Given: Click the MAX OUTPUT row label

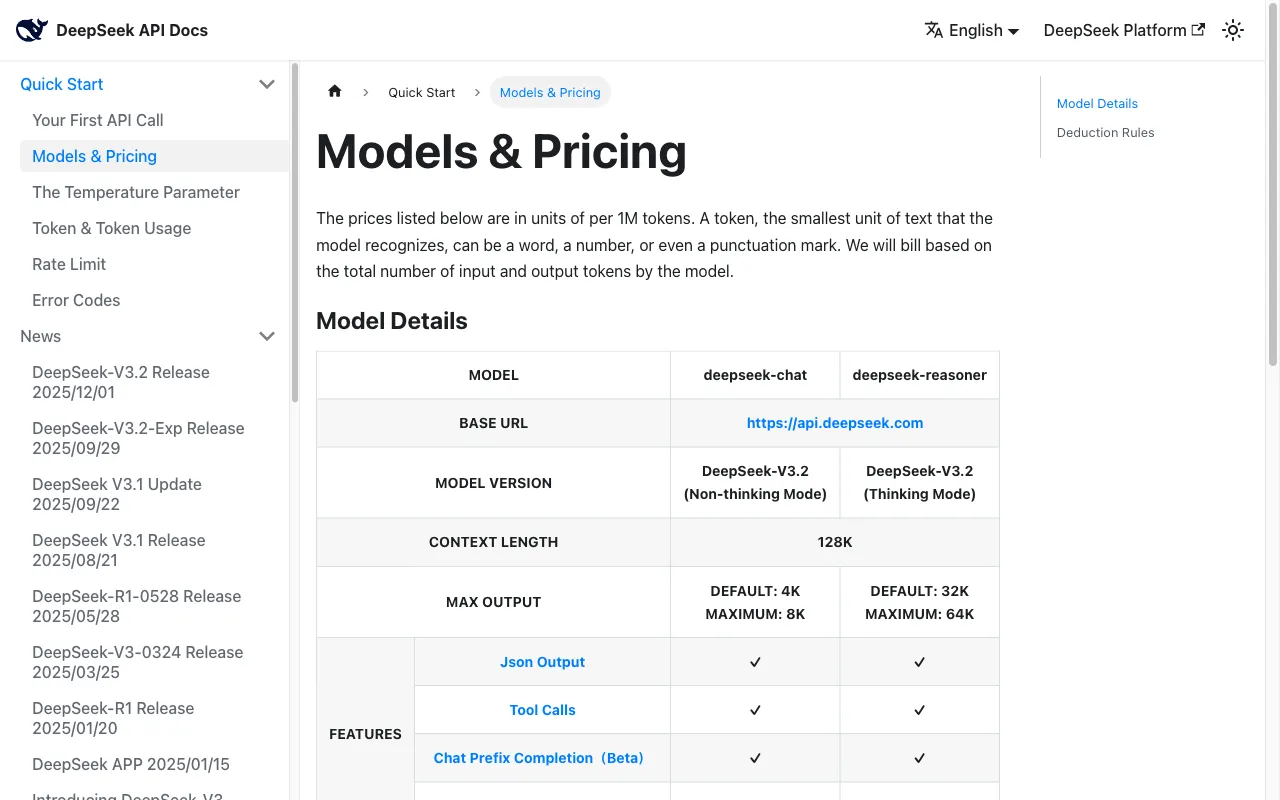Looking at the screenshot, I should click(x=493, y=602).
